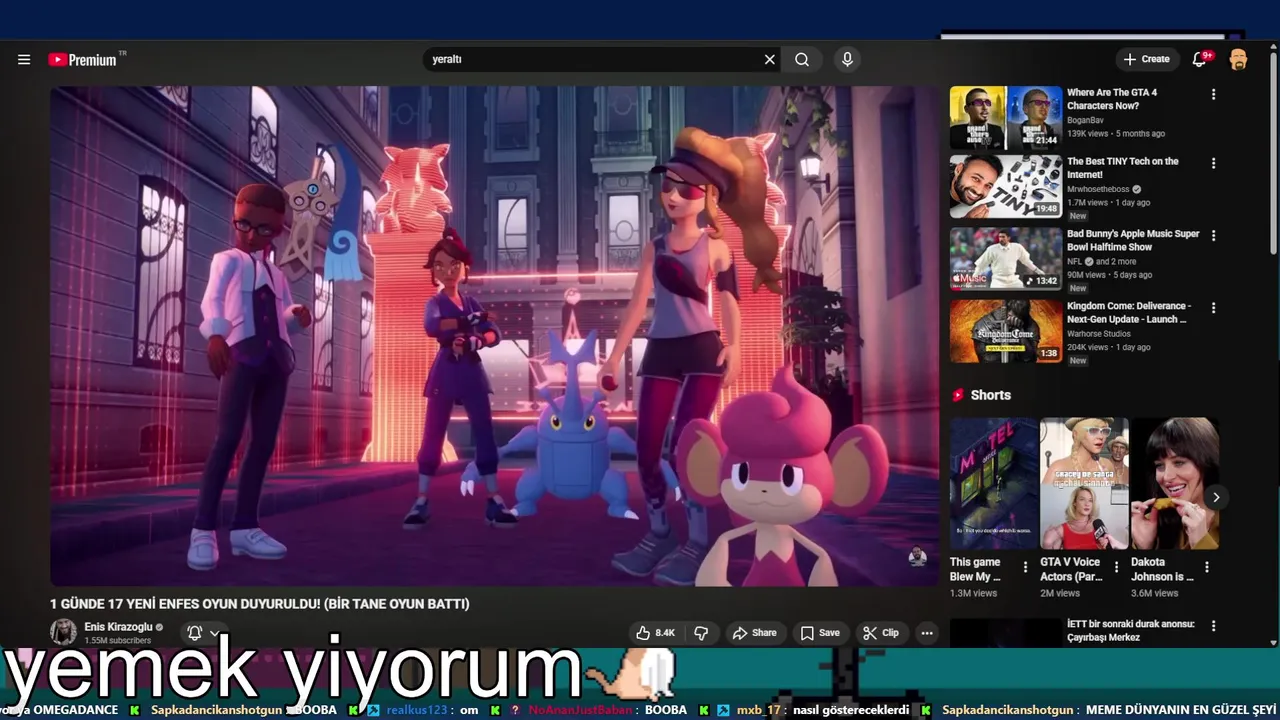
Task: Click channel watermark in video corner
Action: point(917,557)
